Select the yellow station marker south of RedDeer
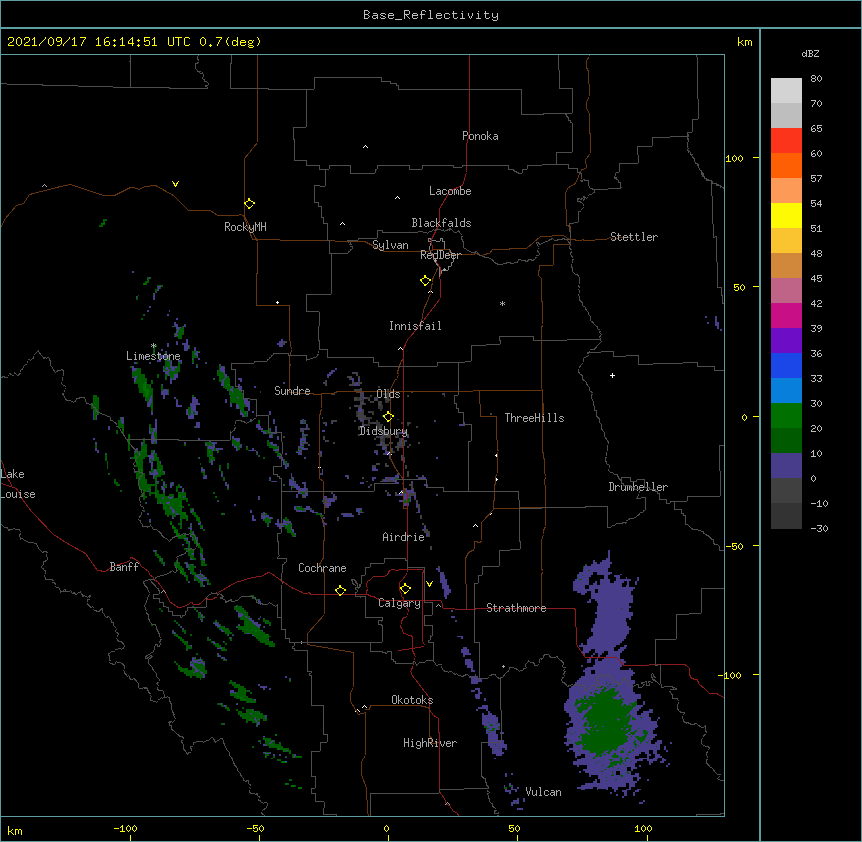The image size is (862, 842). click(x=425, y=281)
